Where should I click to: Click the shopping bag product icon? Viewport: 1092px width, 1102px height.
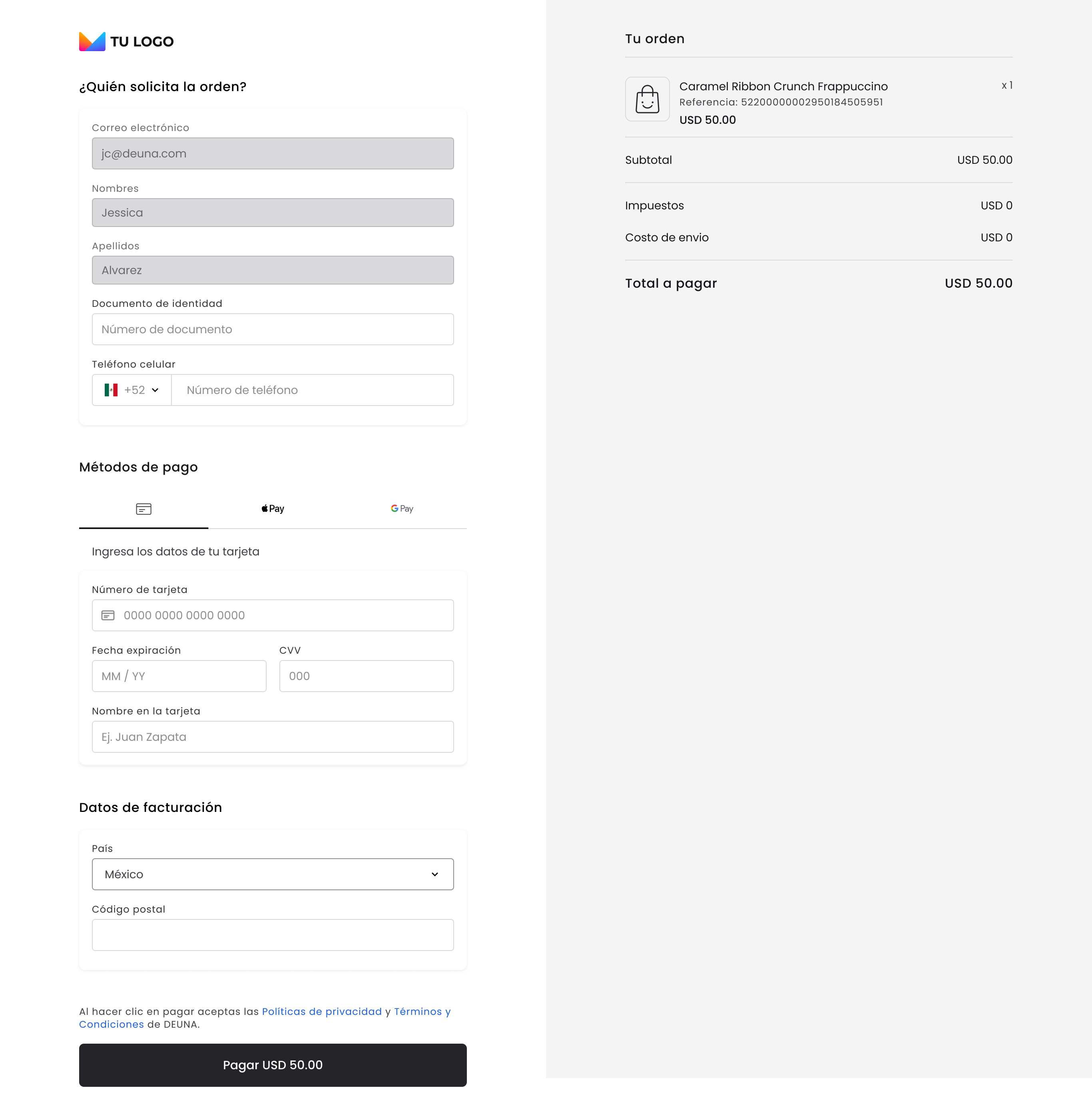click(x=647, y=99)
